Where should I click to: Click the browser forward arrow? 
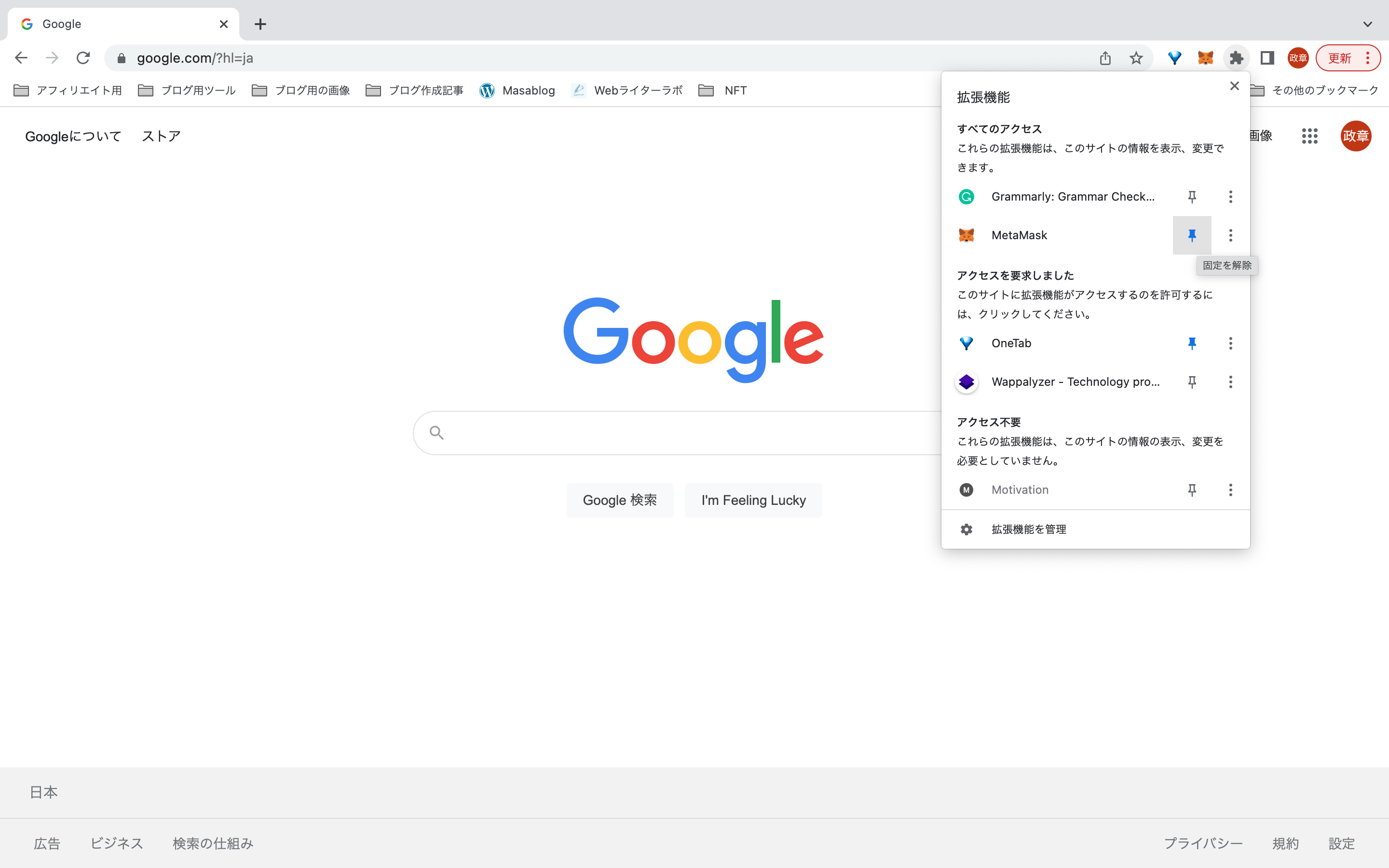pyautogui.click(x=52, y=58)
